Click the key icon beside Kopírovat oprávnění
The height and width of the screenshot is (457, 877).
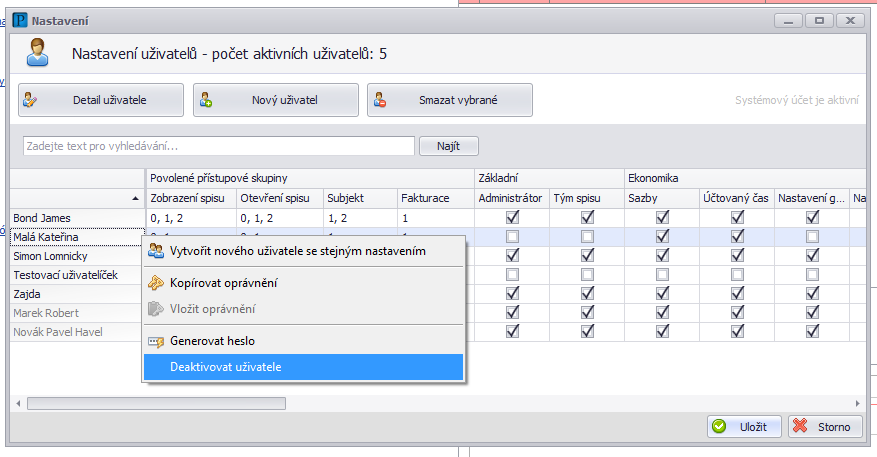tap(156, 284)
